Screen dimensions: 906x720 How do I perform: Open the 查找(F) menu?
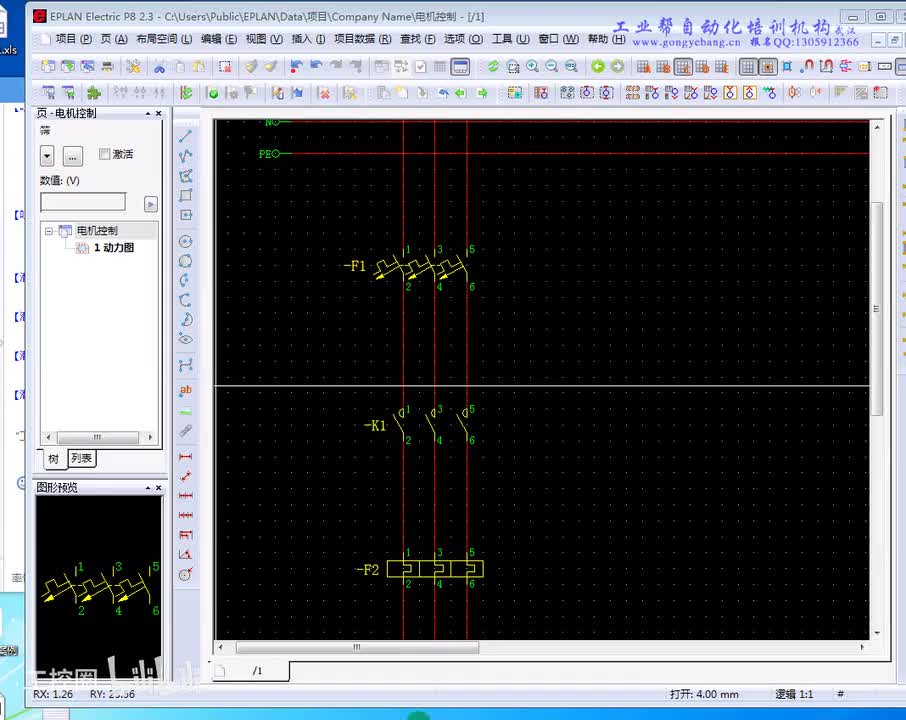(418, 39)
